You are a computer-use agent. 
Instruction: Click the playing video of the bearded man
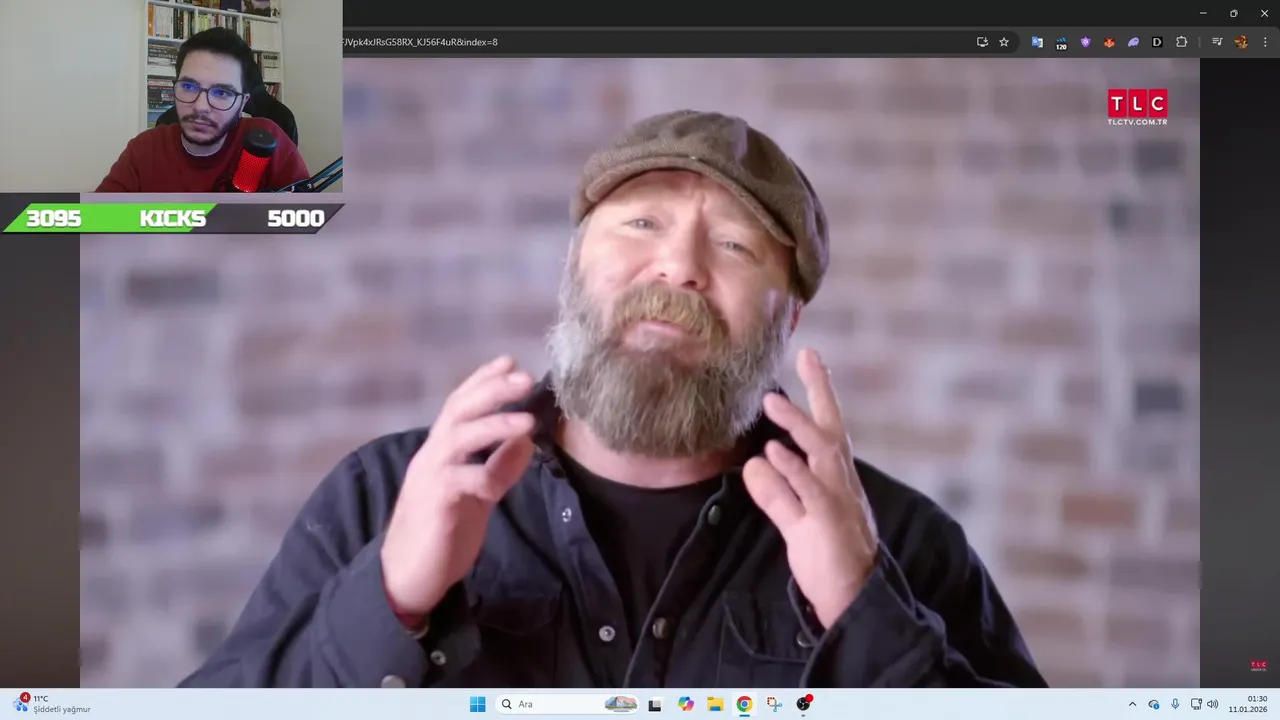click(x=640, y=372)
